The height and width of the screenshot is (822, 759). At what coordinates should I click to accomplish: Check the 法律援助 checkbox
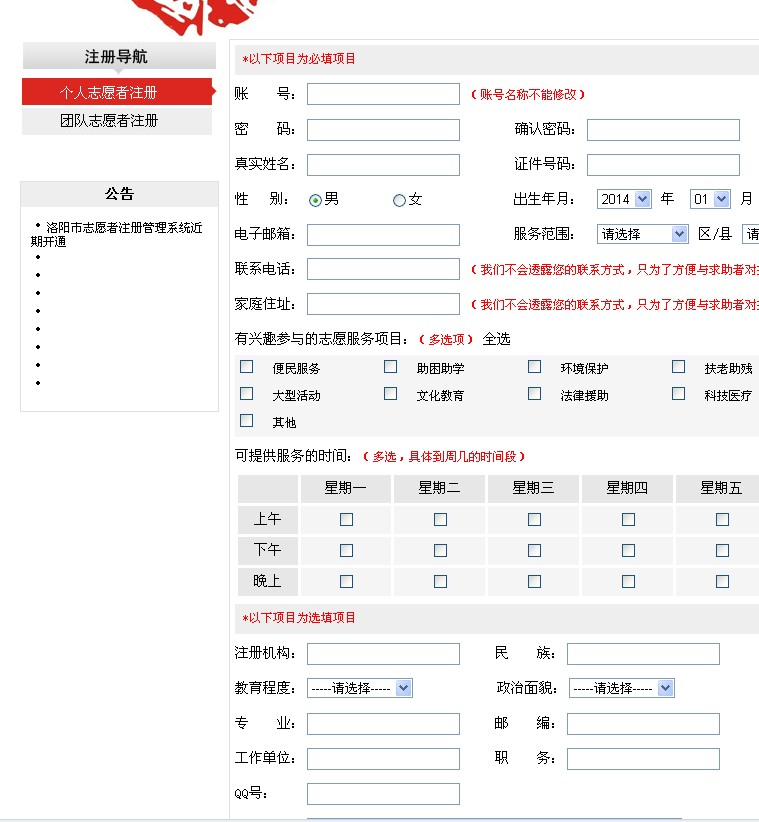click(535, 394)
